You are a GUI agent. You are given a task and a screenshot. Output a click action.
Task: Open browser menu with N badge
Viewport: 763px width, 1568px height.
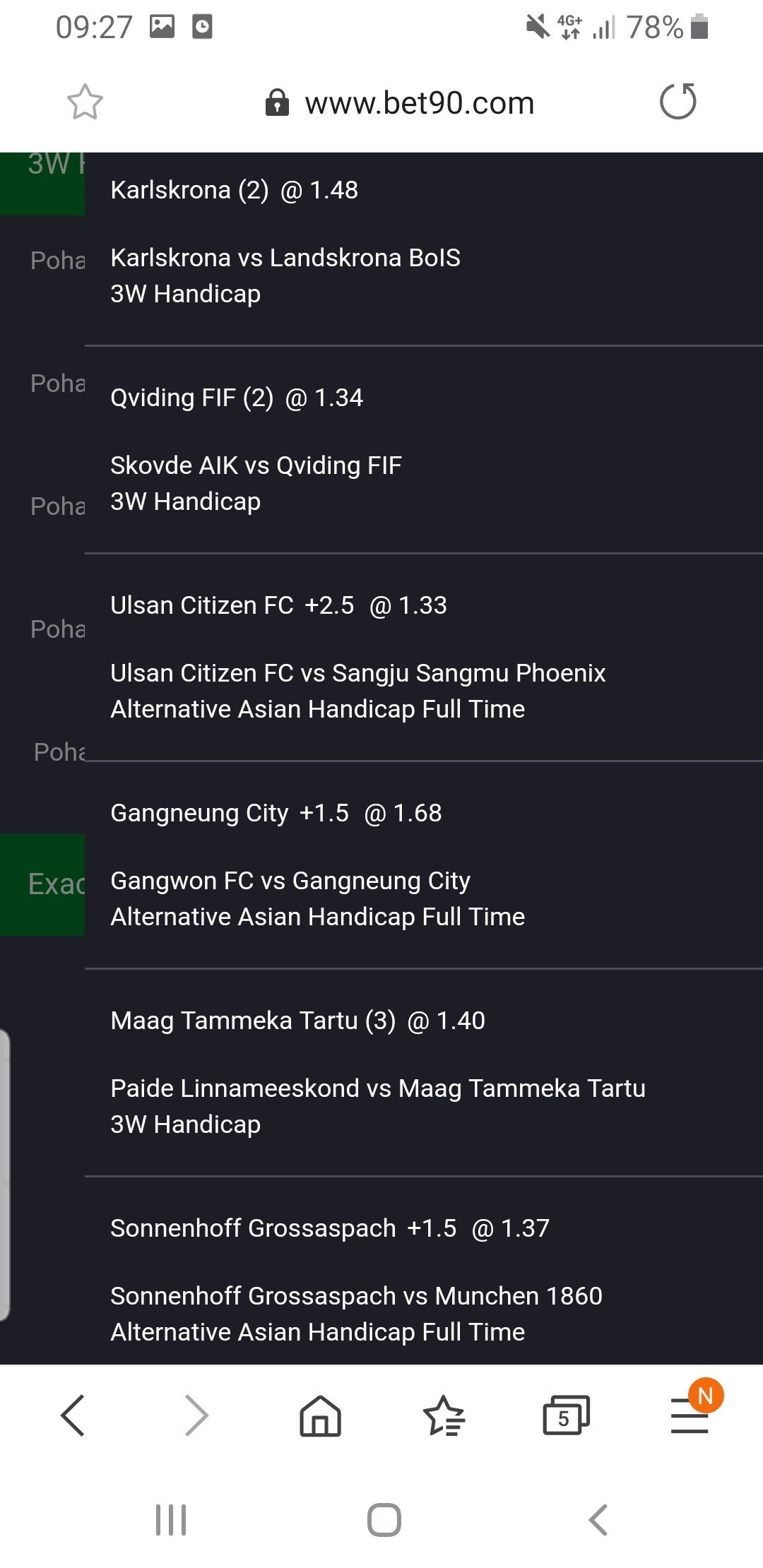(690, 1415)
